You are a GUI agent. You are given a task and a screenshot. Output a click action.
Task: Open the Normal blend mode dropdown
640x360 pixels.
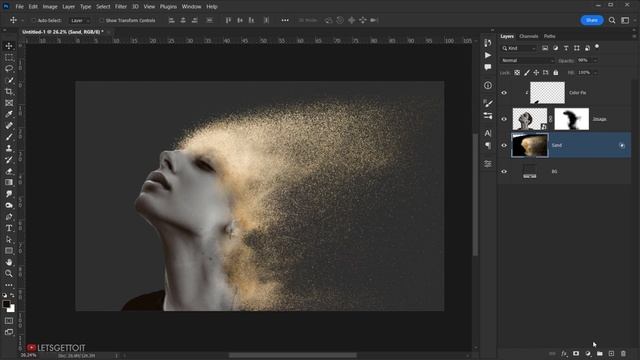click(527, 60)
